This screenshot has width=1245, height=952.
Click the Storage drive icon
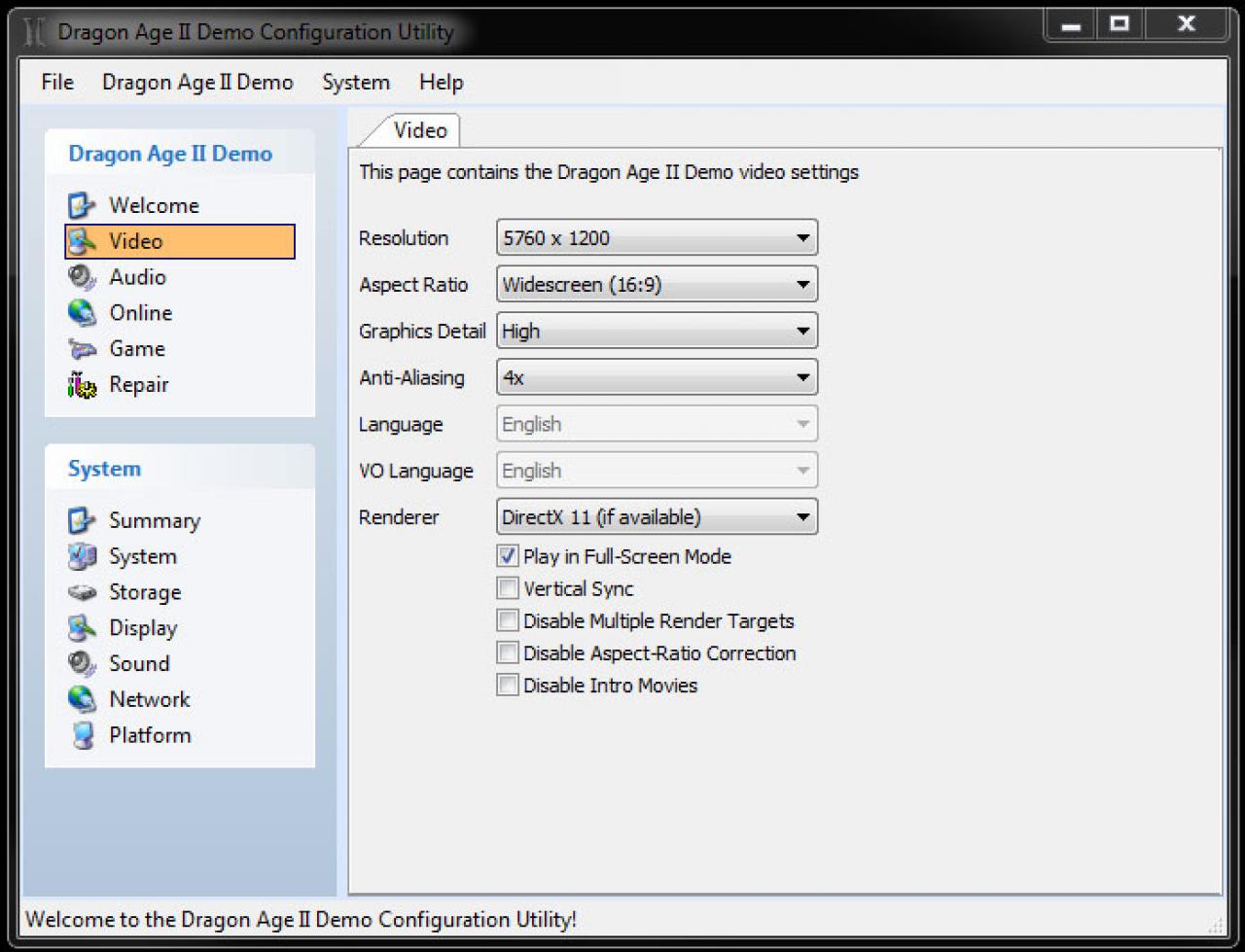tap(82, 592)
